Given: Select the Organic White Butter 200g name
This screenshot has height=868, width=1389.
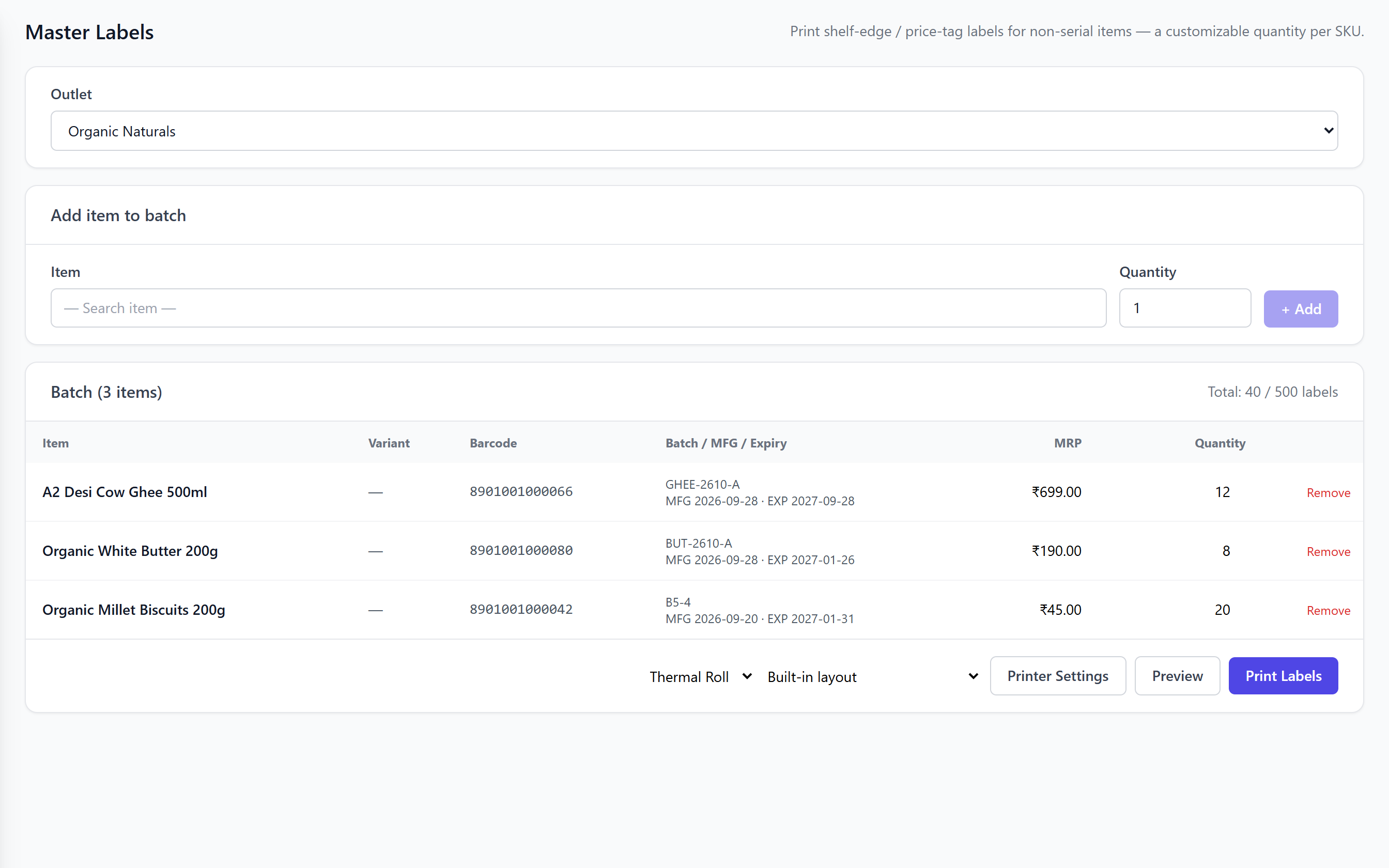Looking at the screenshot, I should coord(130,551).
